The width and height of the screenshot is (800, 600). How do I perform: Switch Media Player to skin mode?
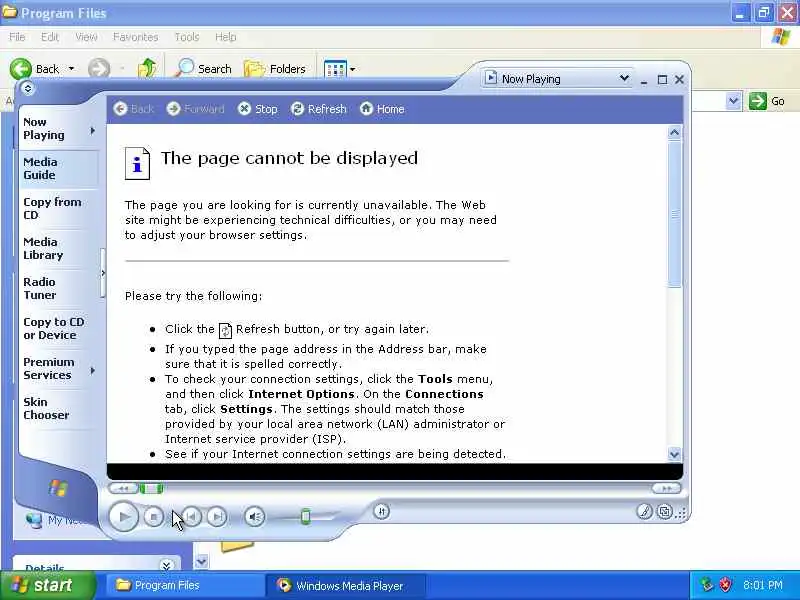point(664,511)
